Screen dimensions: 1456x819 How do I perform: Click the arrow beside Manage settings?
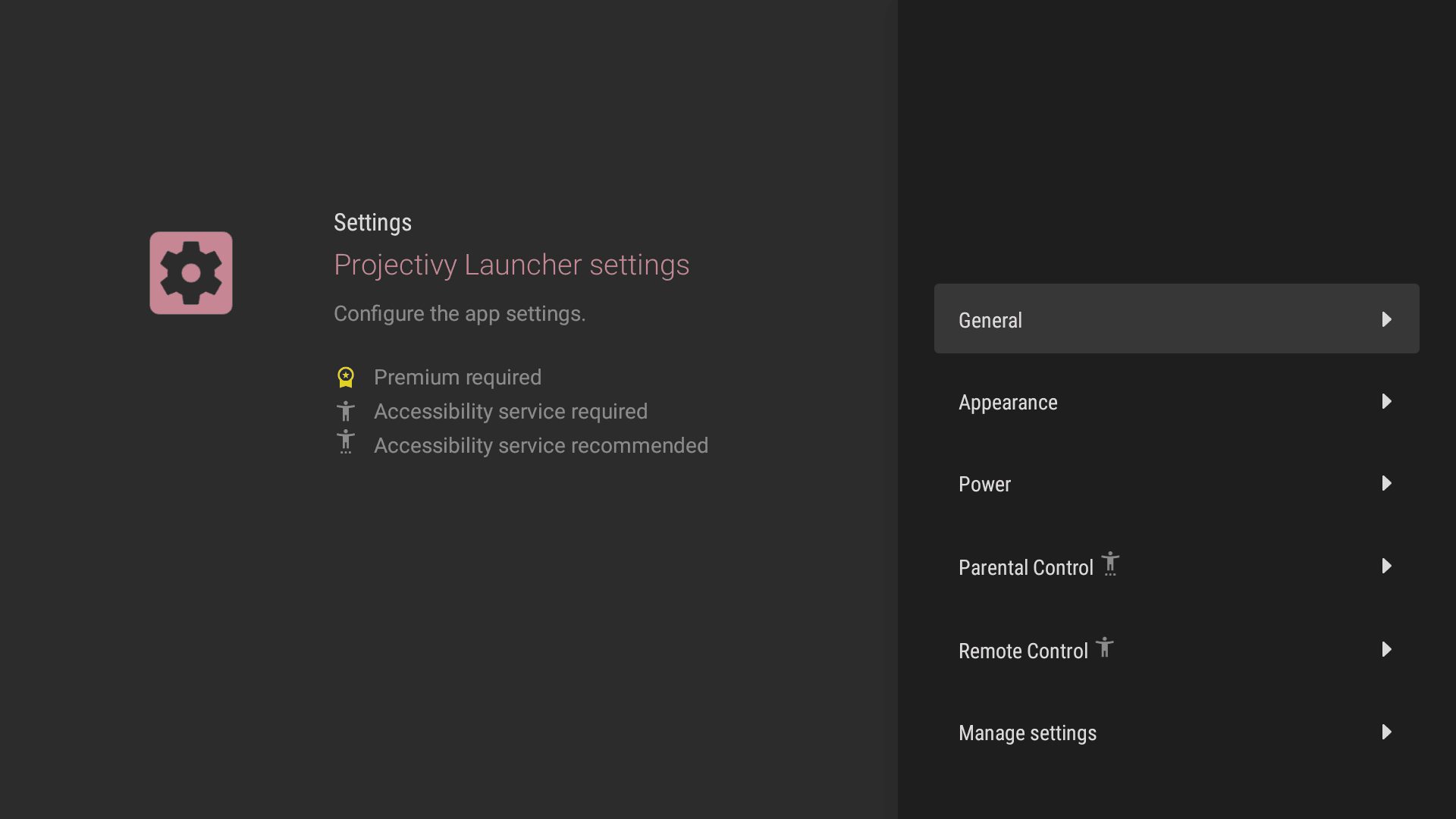tap(1386, 732)
